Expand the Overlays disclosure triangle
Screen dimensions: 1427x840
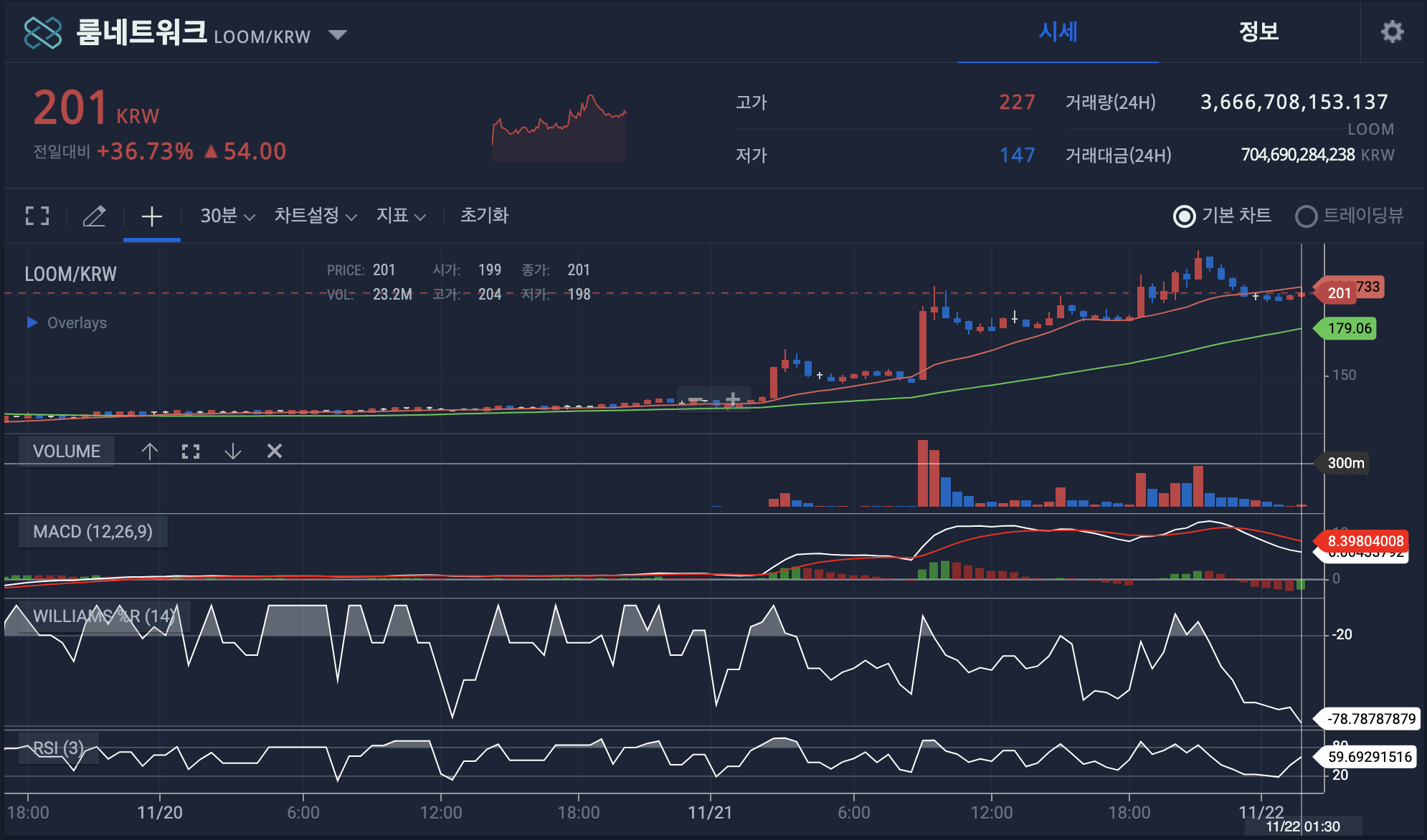[x=32, y=323]
